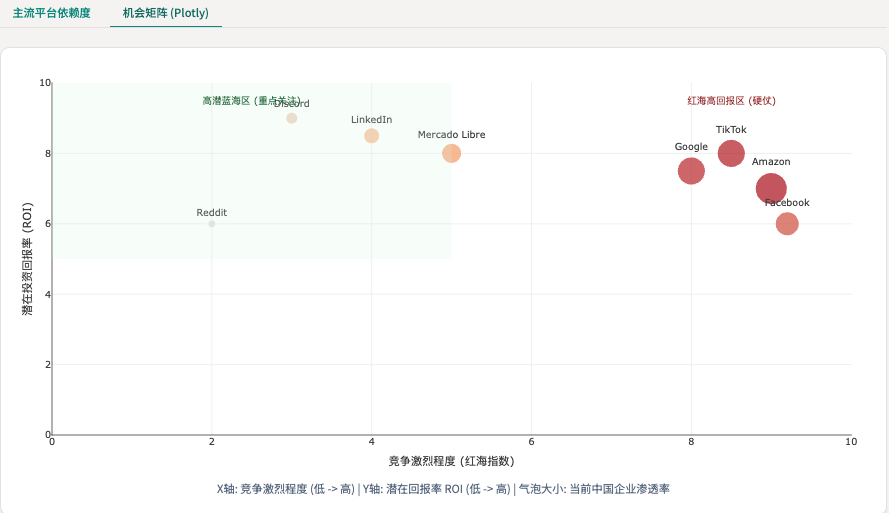This screenshot has width=889, height=513.
Task: Select the tiny Reddit data point
Action: pos(212,224)
